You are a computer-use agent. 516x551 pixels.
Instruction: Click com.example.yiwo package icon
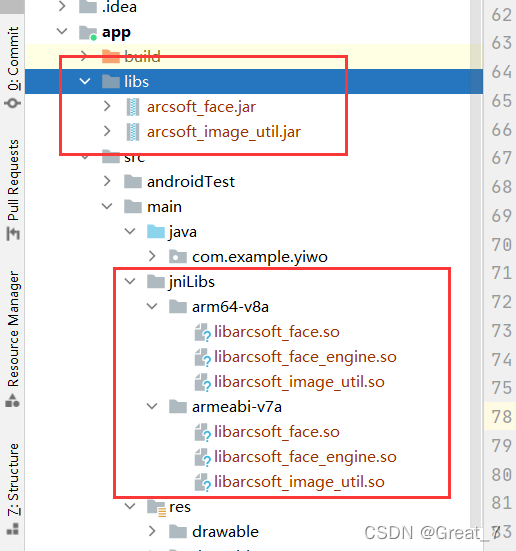(x=178, y=257)
